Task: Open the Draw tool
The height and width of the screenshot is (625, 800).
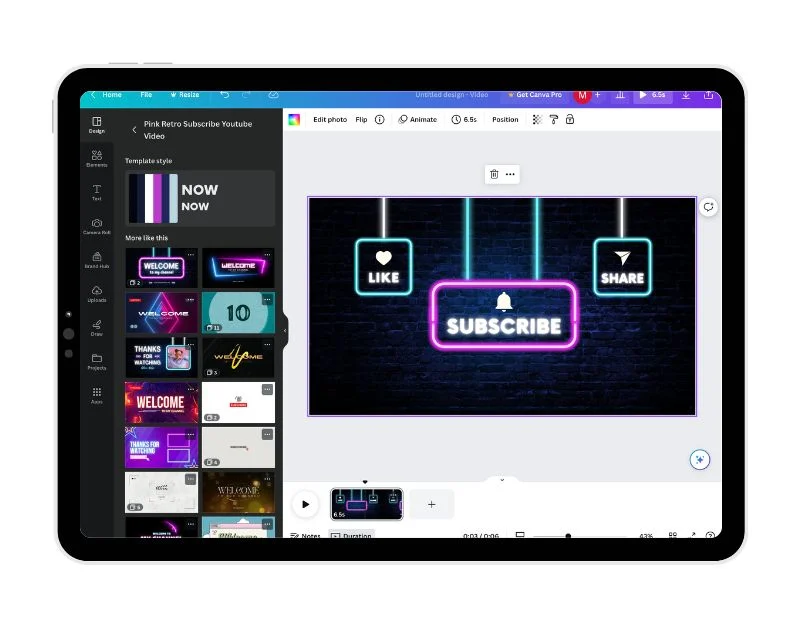Action: click(97, 327)
